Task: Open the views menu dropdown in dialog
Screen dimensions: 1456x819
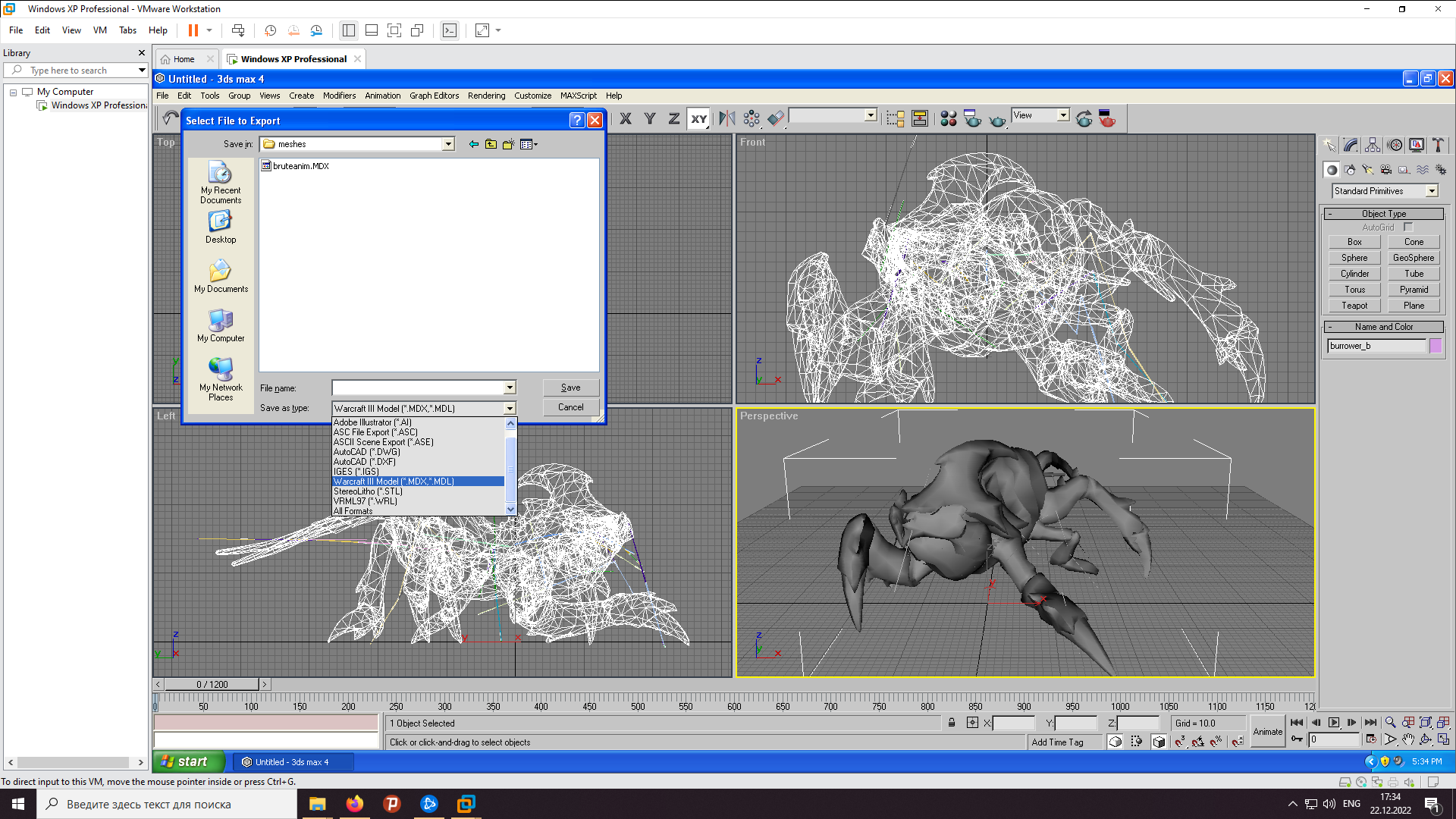Action: 529,144
